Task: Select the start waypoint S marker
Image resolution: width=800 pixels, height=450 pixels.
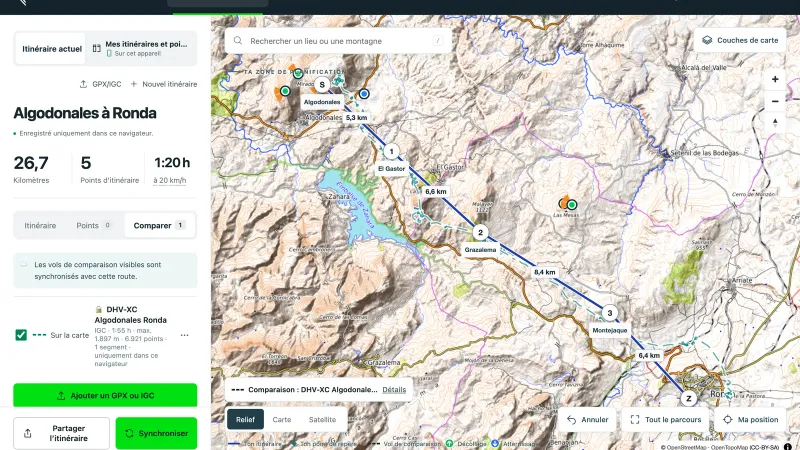Action: [x=321, y=85]
